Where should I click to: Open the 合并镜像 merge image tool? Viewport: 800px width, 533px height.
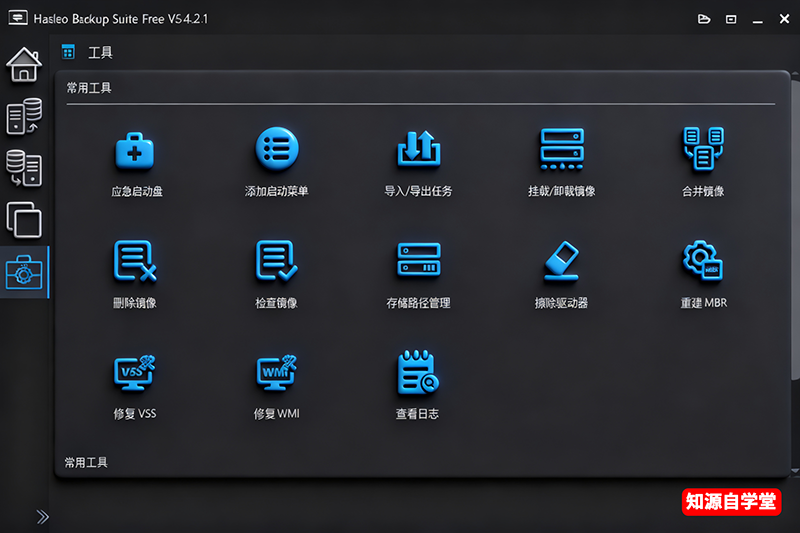pyautogui.click(x=703, y=162)
